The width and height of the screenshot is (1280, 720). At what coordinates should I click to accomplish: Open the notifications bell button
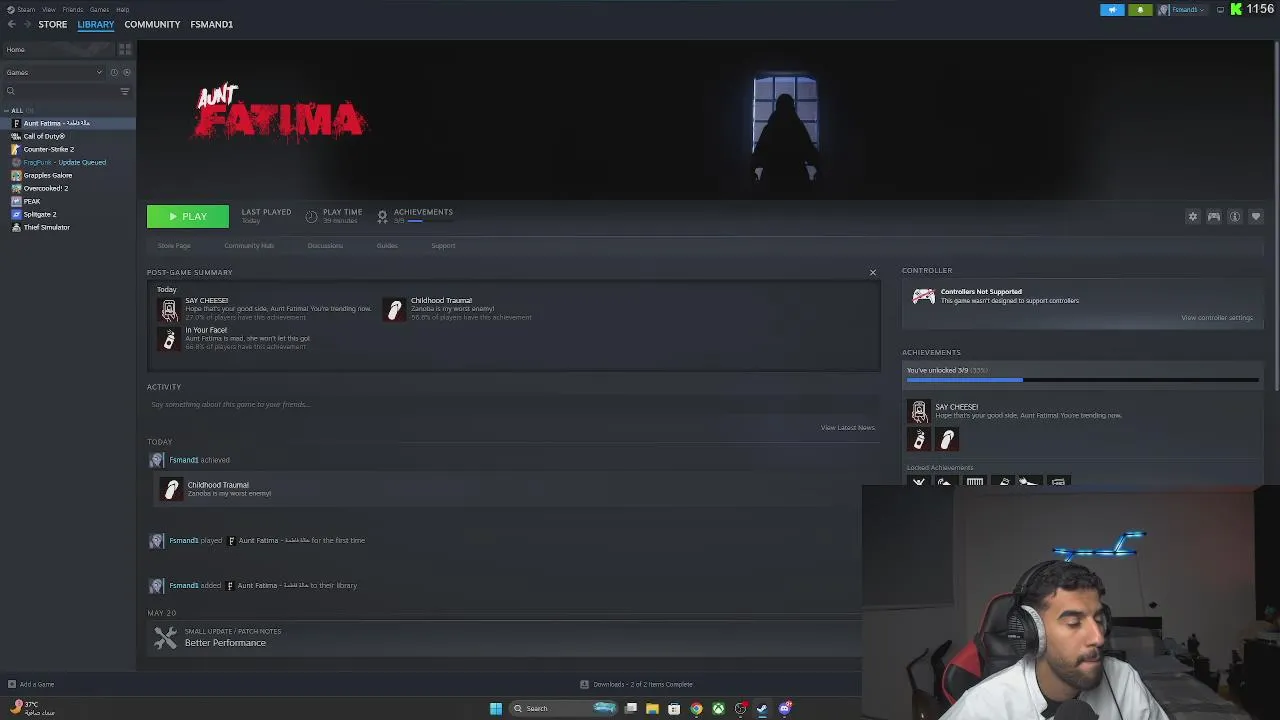tap(1140, 9)
